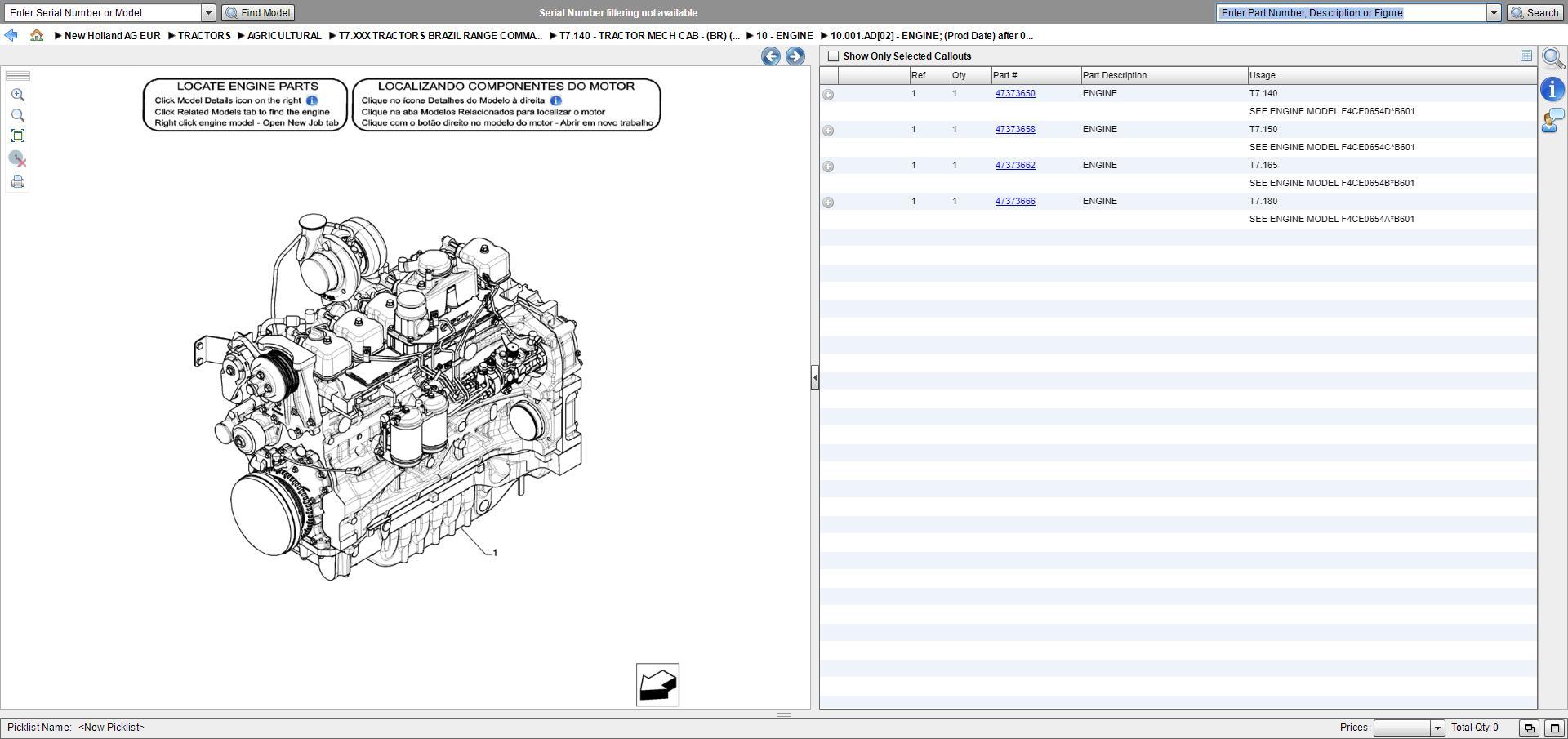Open part number 47373650 link
This screenshot has height=739, width=1568.
coord(1015,93)
